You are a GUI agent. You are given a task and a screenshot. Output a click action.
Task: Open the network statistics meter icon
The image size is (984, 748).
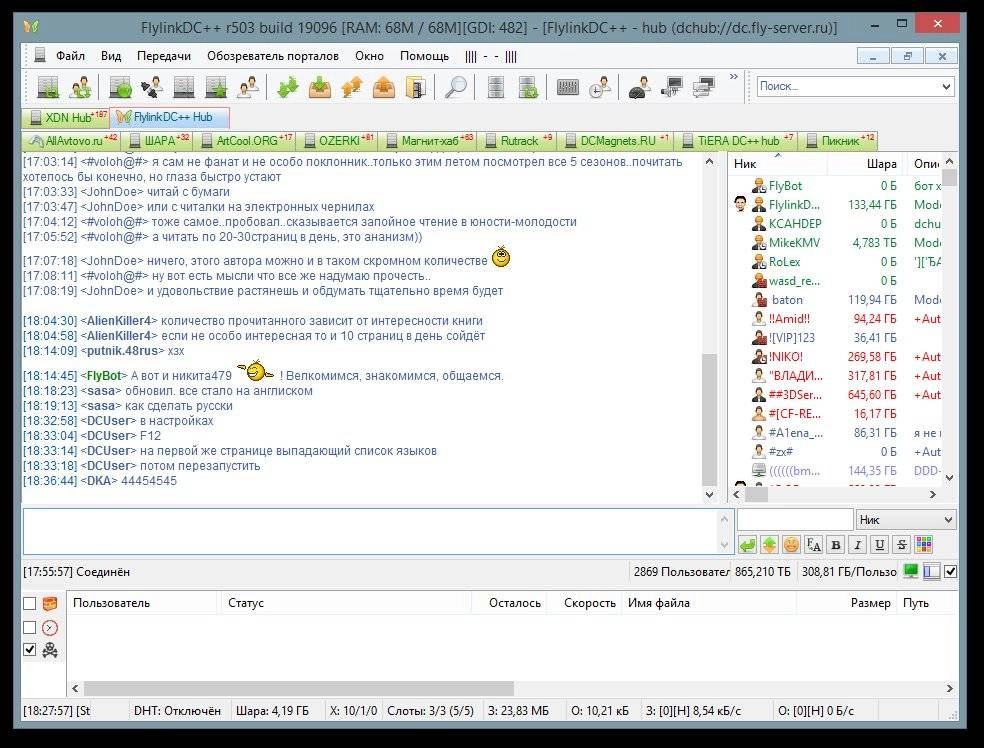click(567, 87)
